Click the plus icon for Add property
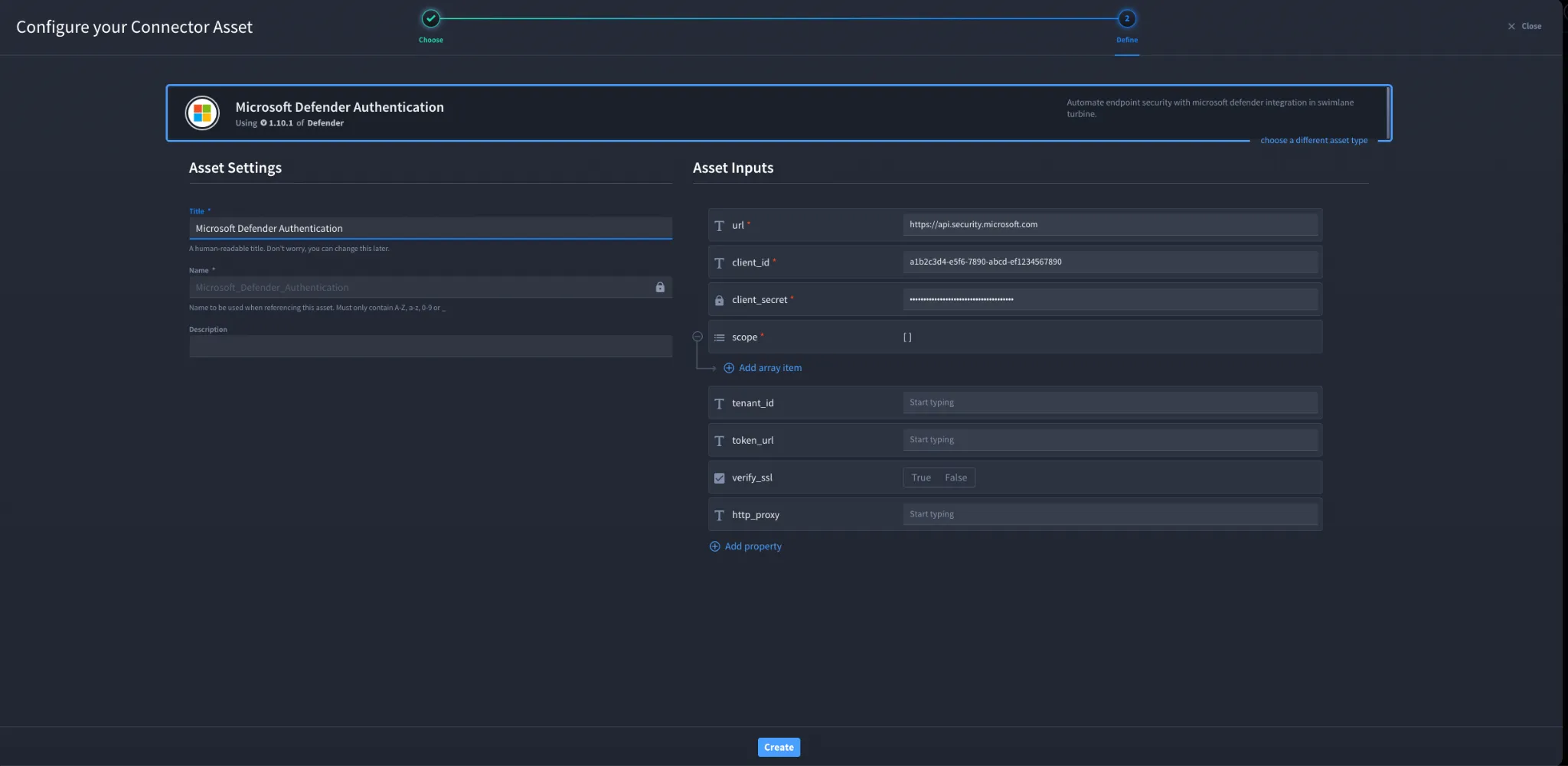Viewport: 1568px width, 766px height. pos(714,546)
